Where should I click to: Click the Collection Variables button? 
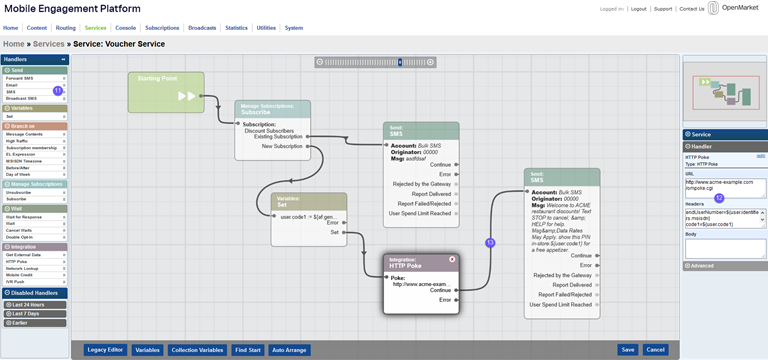point(198,350)
